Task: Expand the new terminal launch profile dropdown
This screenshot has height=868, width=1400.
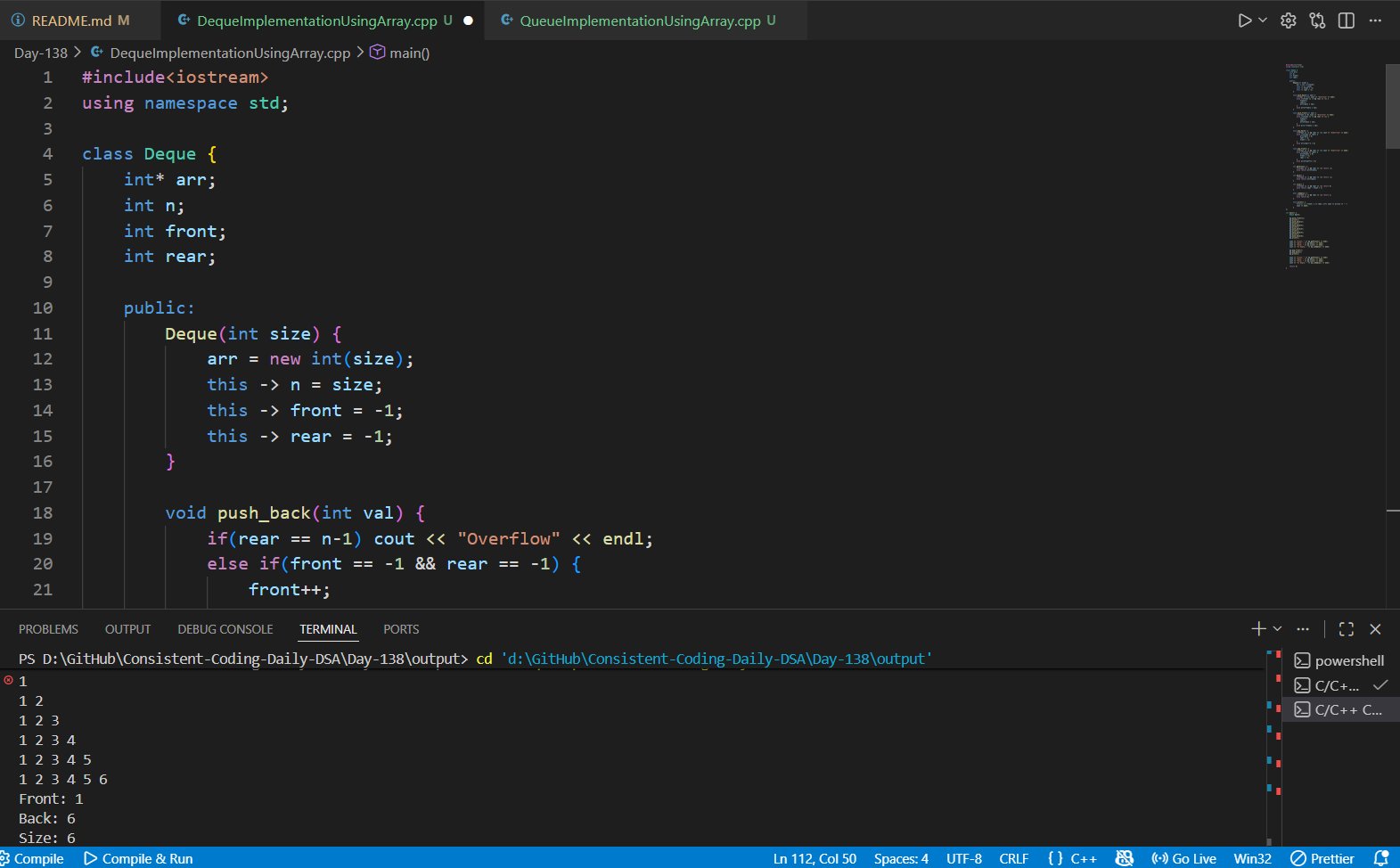Action: point(1277,629)
